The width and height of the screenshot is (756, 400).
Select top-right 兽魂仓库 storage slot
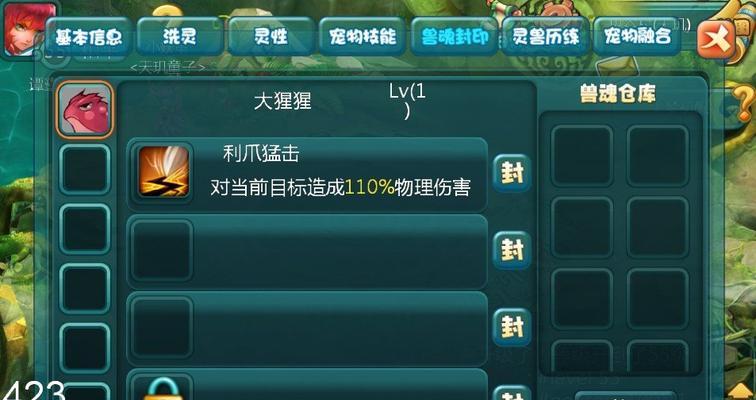(658, 156)
